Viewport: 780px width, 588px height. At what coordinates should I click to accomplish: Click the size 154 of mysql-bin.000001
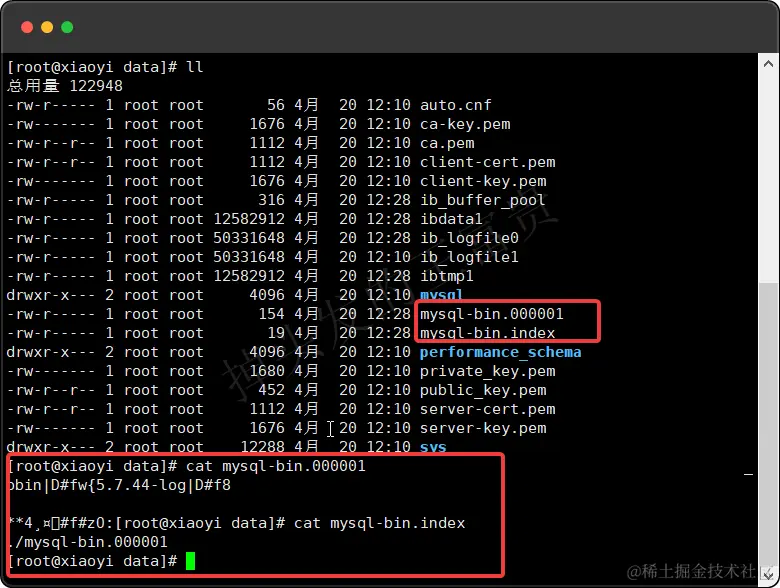(271, 314)
